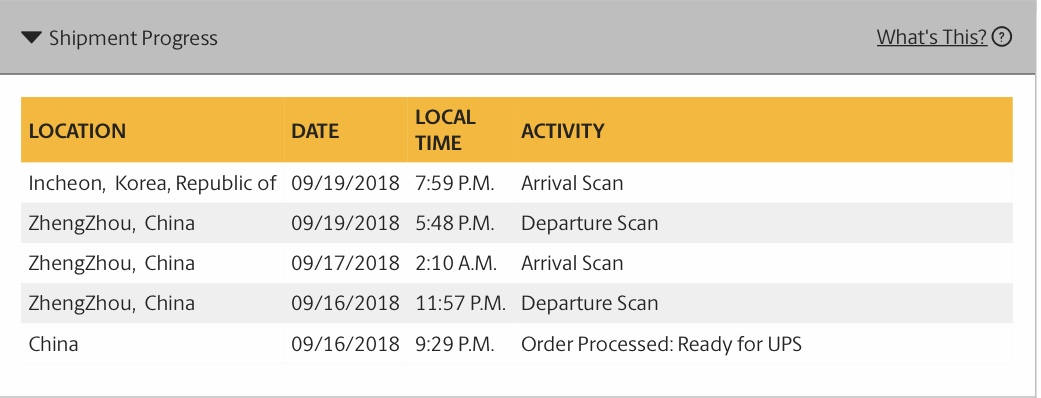Click the 9:29 P.M. time cell
The width and height of the screenshot is (1041, 398).
pyautogui.click(x=455, y=344)
